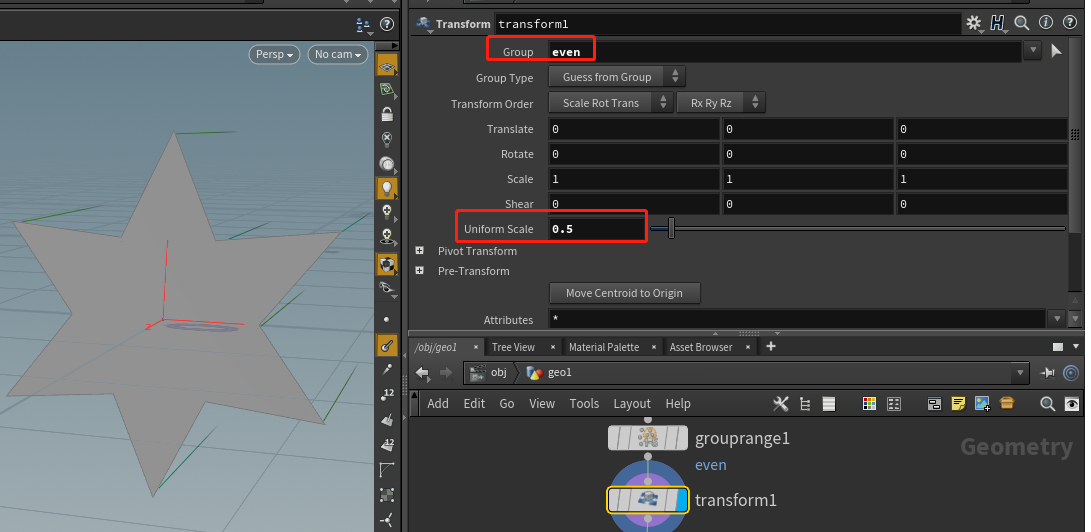The width and height of the screenshot is (1091, 532).
Task: Click Move Centroid to Origin button
Action: [x=624, y=293]
